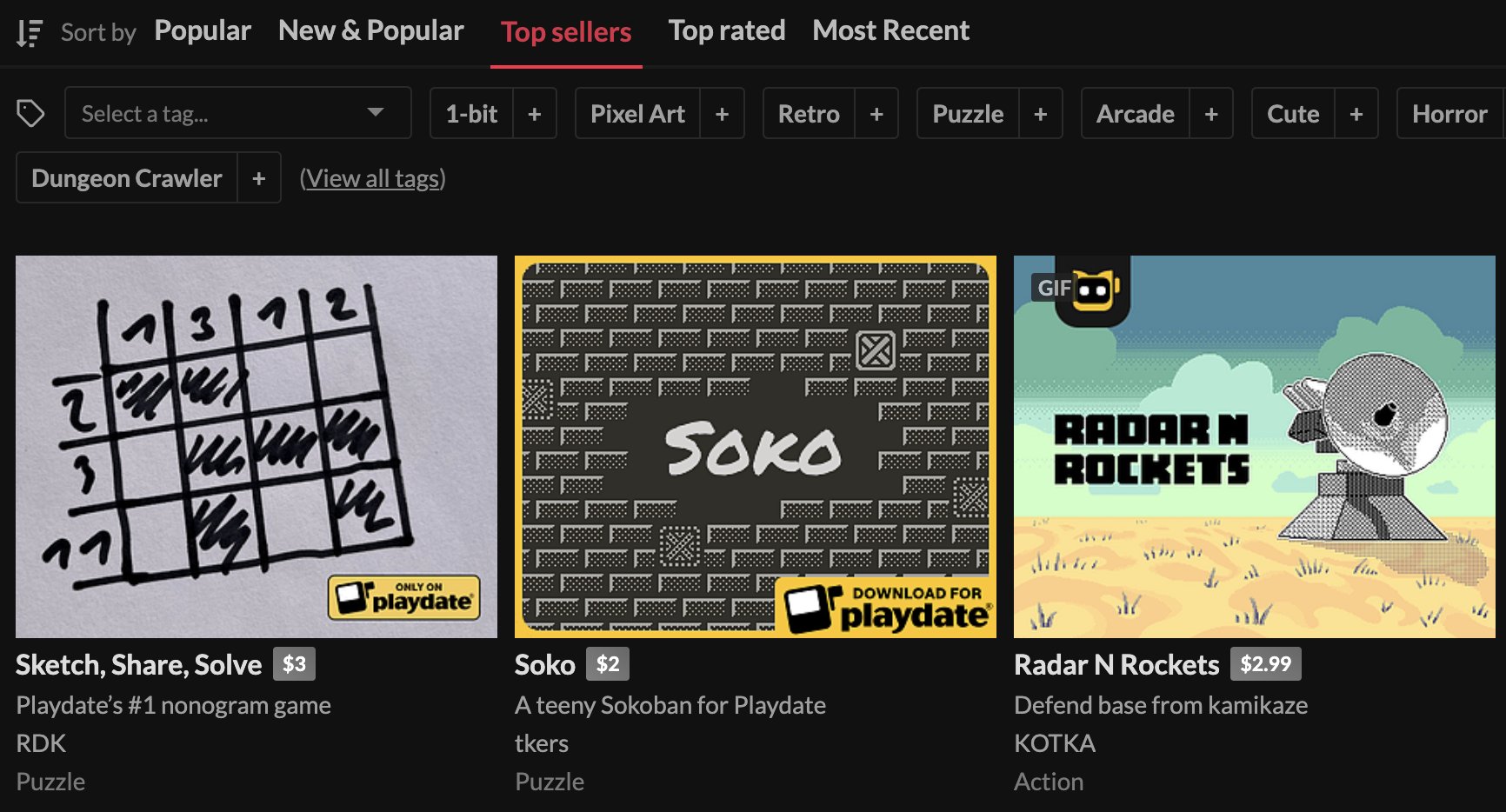Add the Retro tag with plus
This screenshot has height=812, width=1506.
876,113
